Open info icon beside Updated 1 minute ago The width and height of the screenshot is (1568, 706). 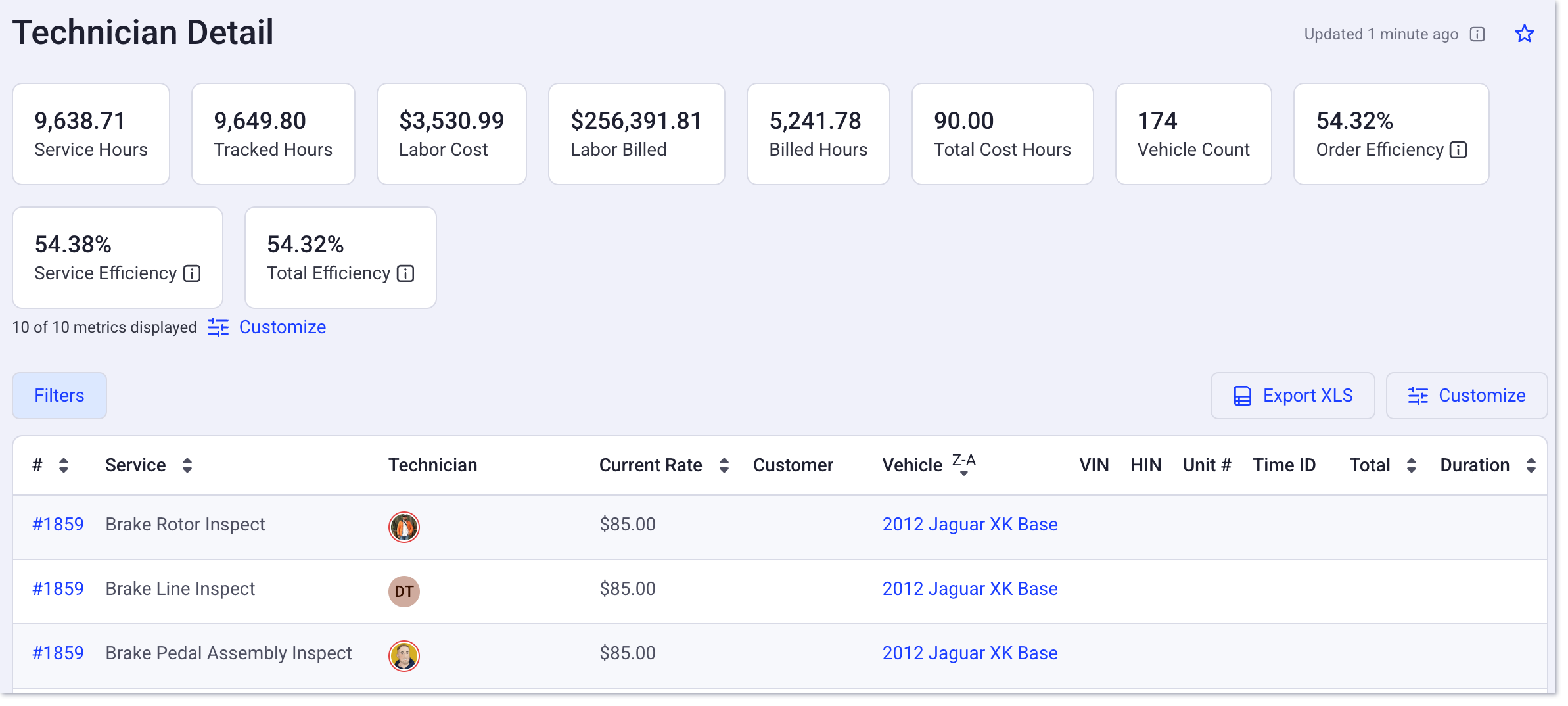coord(1477,34)
